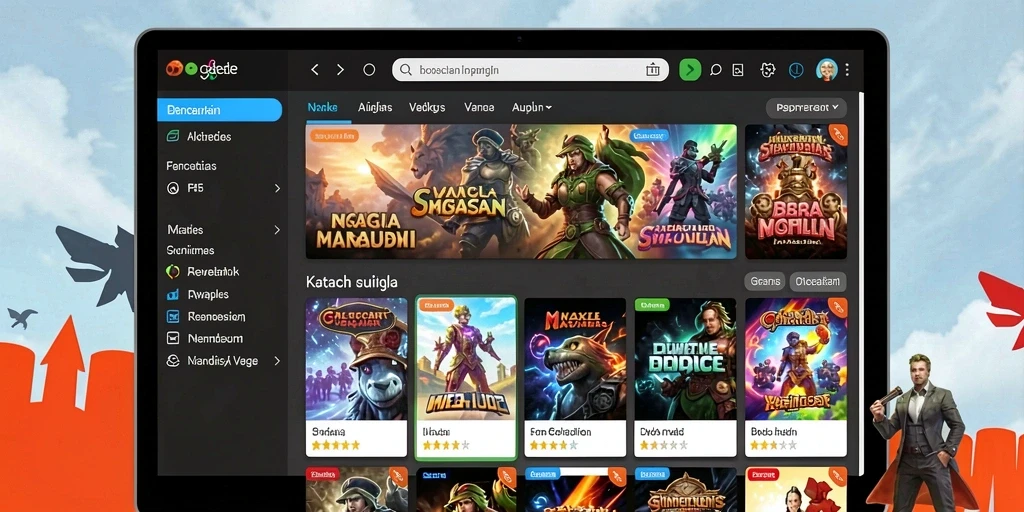Open the three-dot overflow menu
Screen dimensions: 1024x512
pyautogui.click(x=847, y=69)
